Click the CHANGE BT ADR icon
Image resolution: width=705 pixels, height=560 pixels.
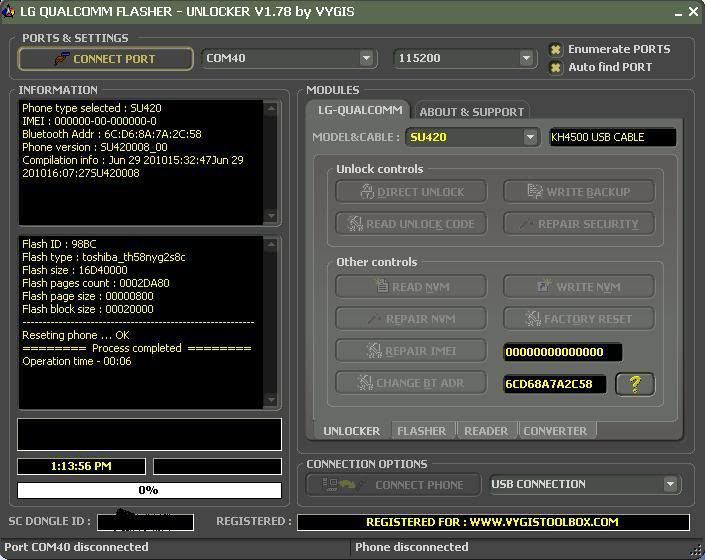pos(365,382)
